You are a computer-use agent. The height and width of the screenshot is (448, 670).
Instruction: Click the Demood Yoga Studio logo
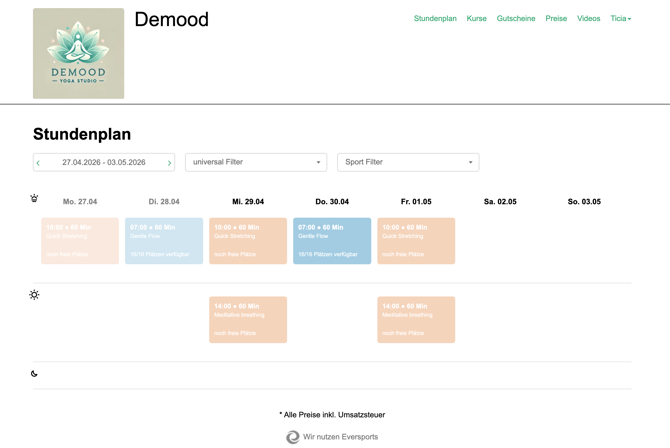tap(78, 54)
